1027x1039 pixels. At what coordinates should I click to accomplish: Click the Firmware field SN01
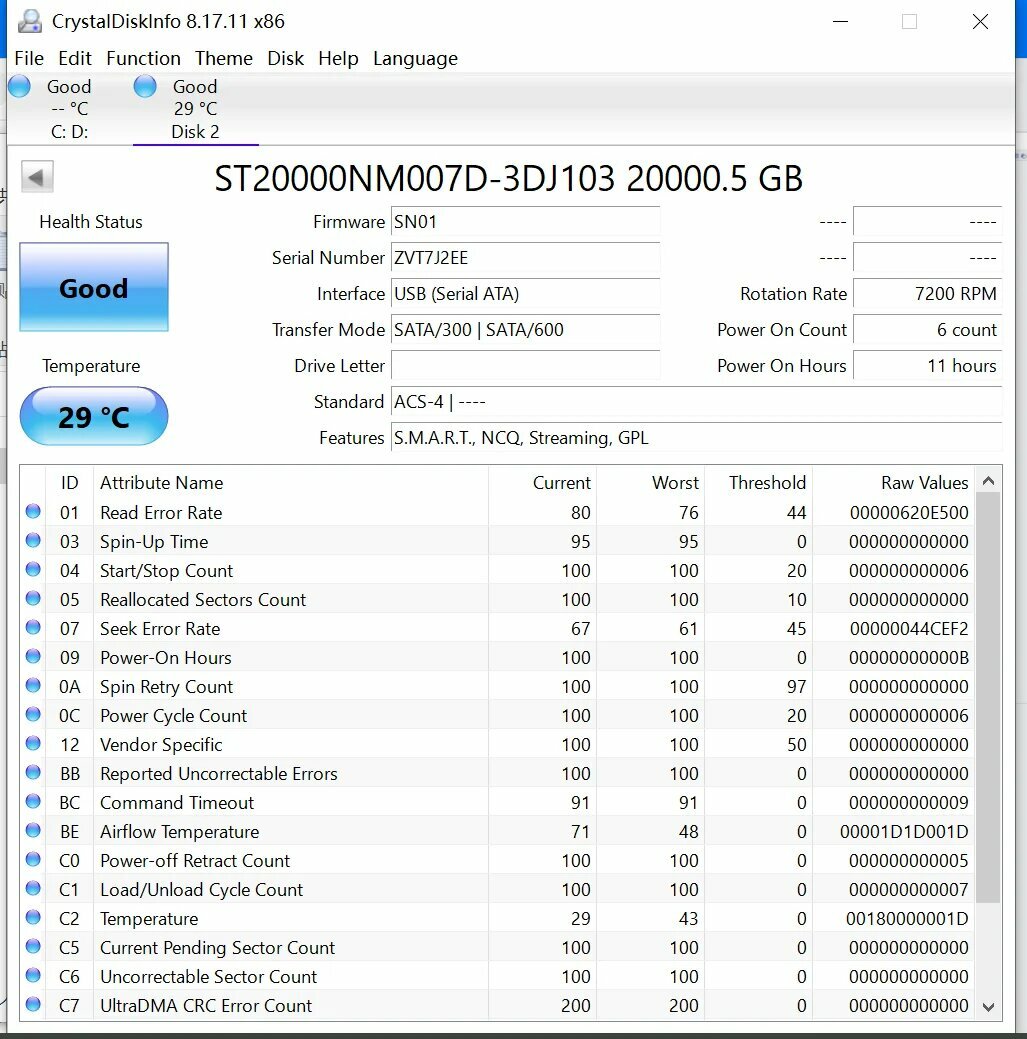525,221
